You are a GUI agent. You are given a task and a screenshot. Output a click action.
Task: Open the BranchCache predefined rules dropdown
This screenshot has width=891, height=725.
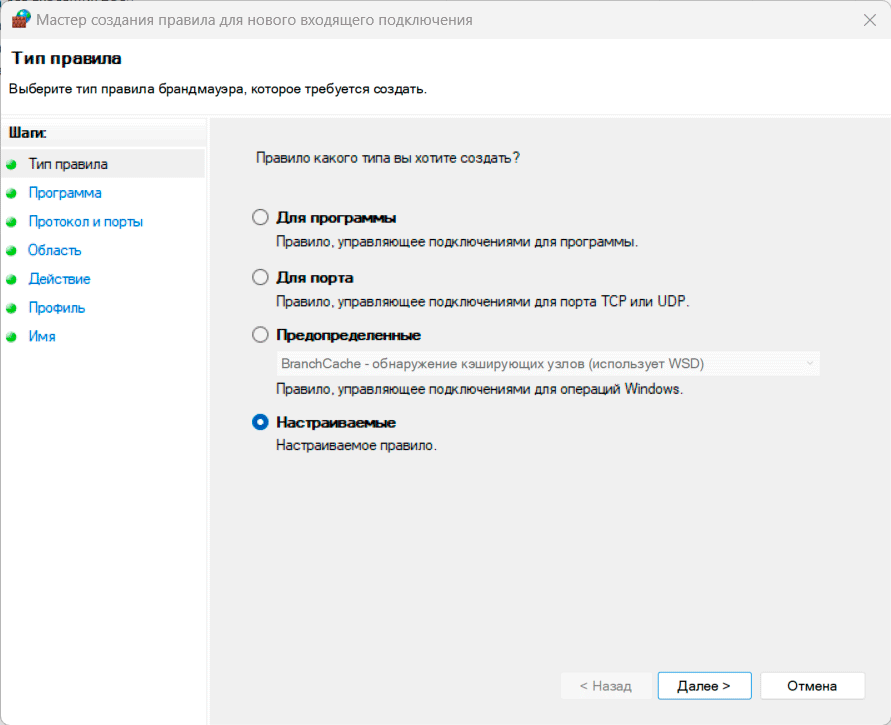click(x=548, y=364)
